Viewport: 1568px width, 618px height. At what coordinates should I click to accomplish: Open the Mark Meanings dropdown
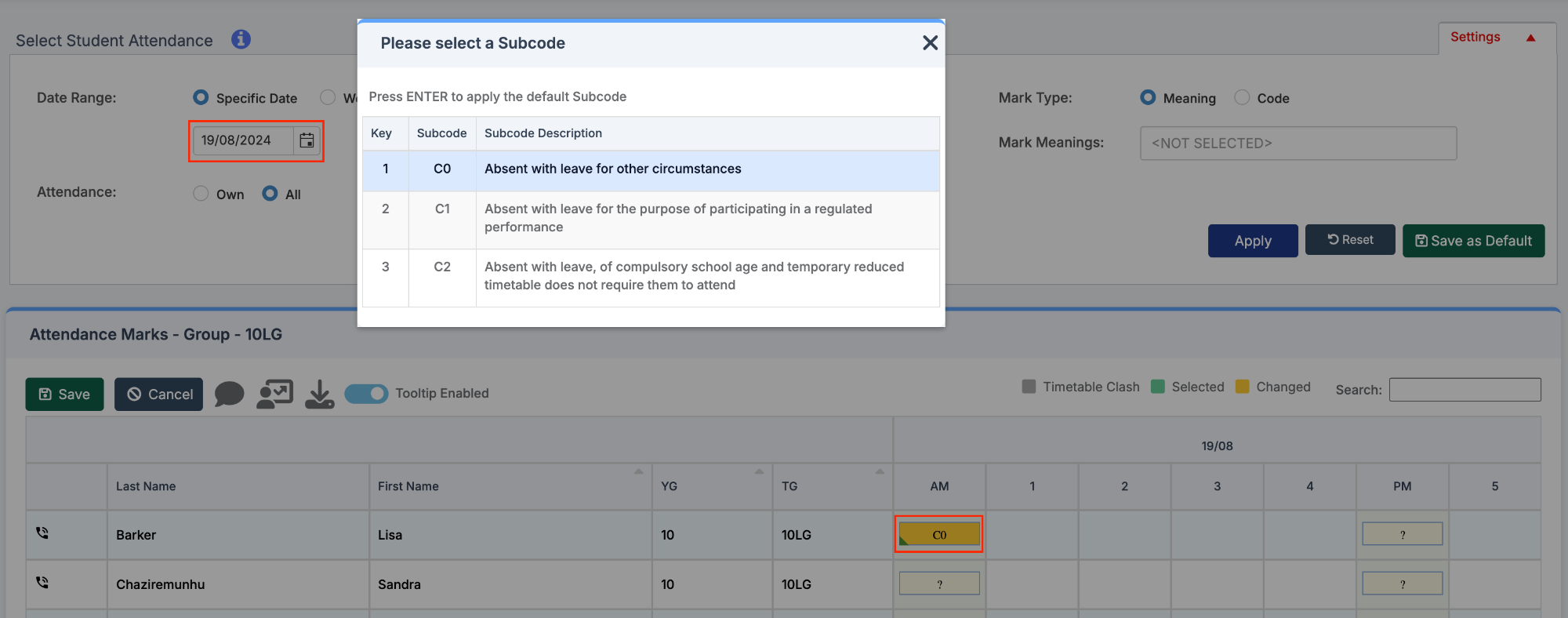coord(1298,144)
